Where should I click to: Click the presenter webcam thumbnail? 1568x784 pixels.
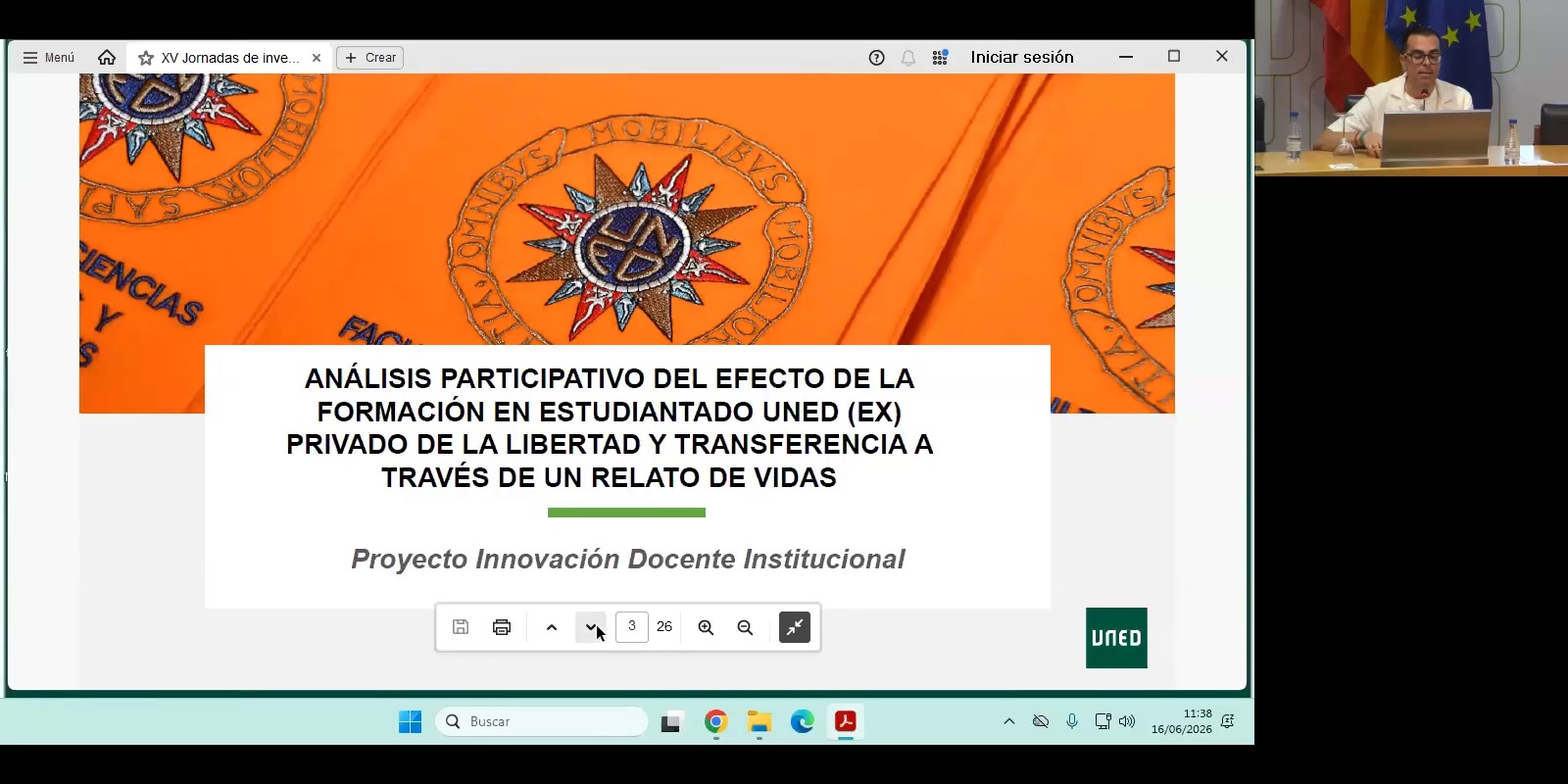[1411, 88]
